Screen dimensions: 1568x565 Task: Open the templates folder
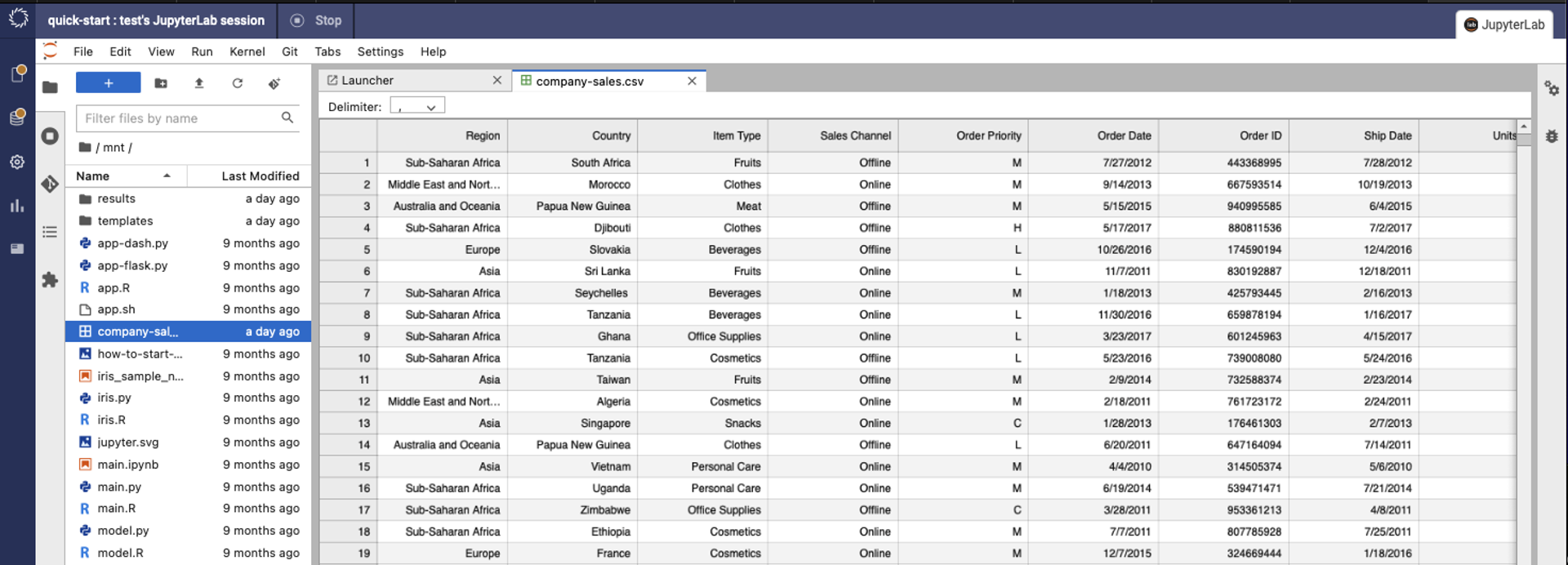(188, 220)
